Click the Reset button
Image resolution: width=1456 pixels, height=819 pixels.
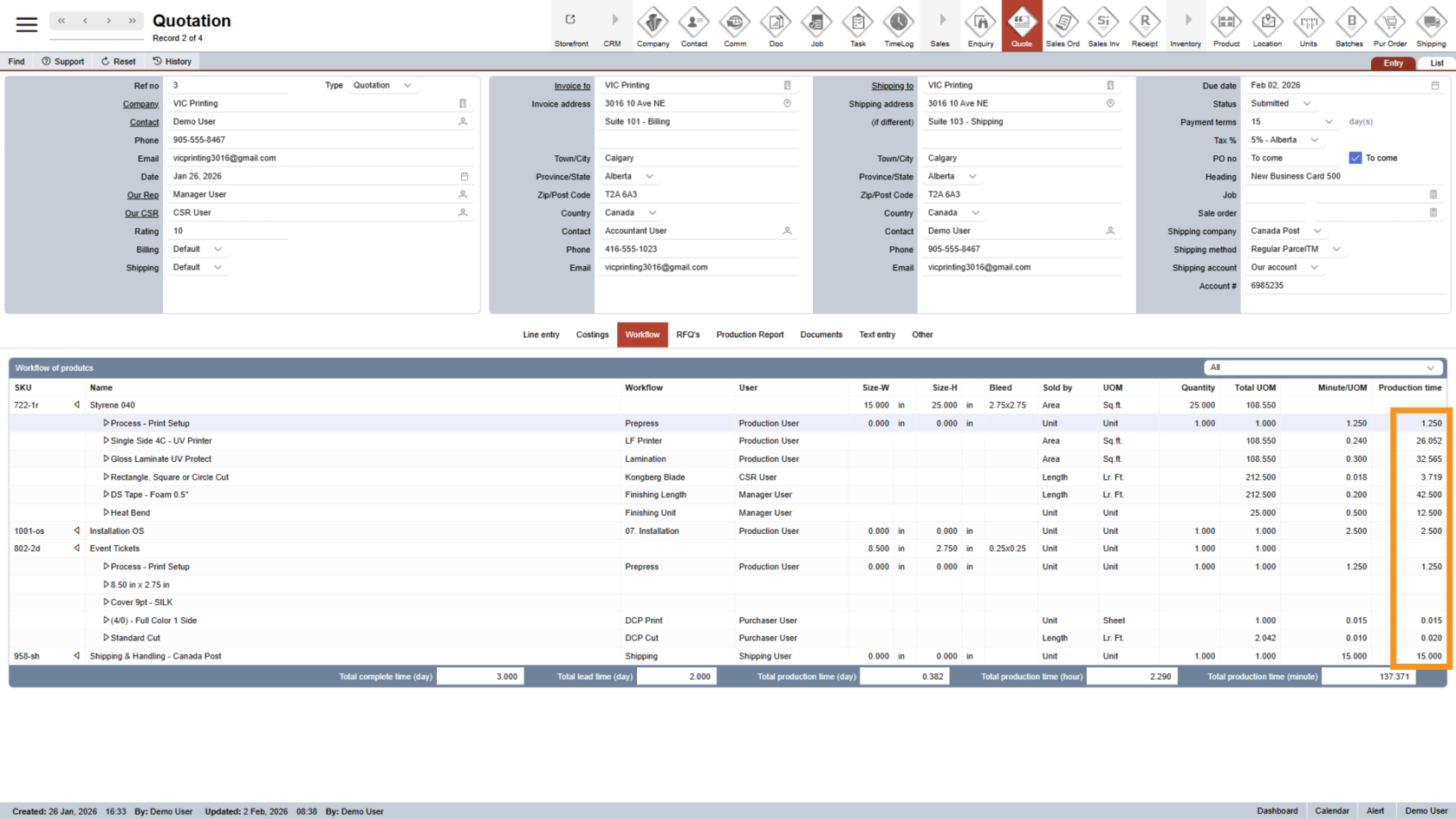[x=118, y=61]
